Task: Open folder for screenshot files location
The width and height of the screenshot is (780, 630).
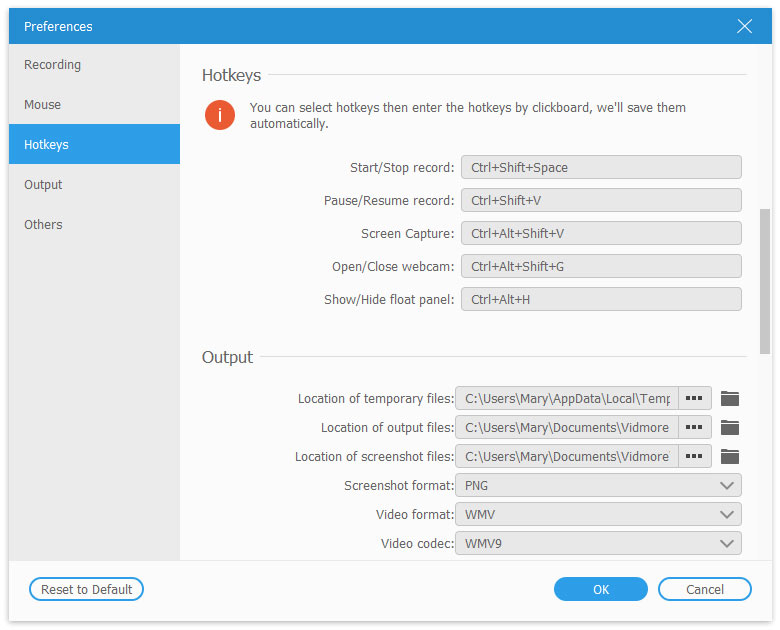Action: tap(730, 456)
